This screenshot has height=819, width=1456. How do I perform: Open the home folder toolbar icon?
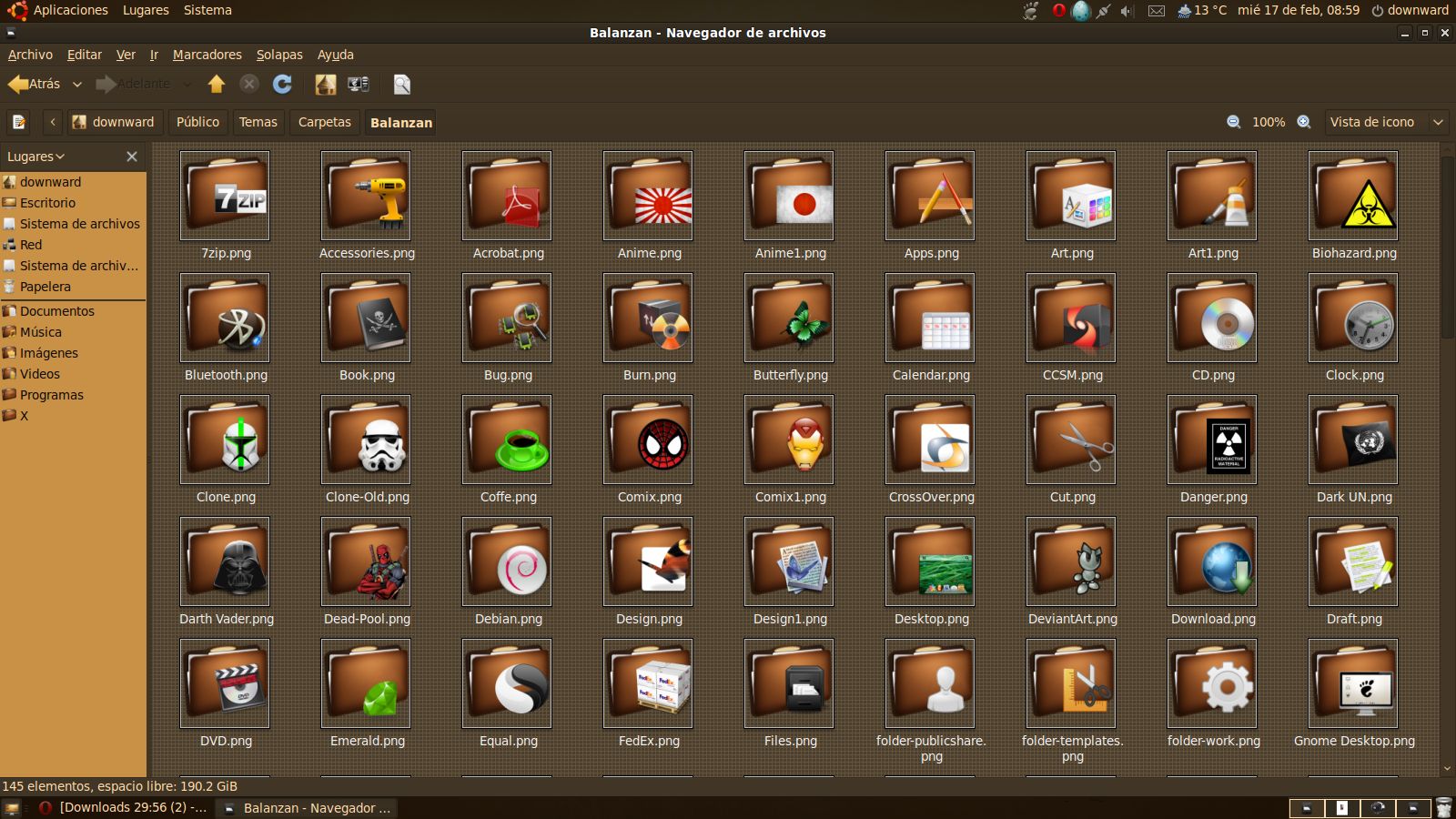coord(325,85)
